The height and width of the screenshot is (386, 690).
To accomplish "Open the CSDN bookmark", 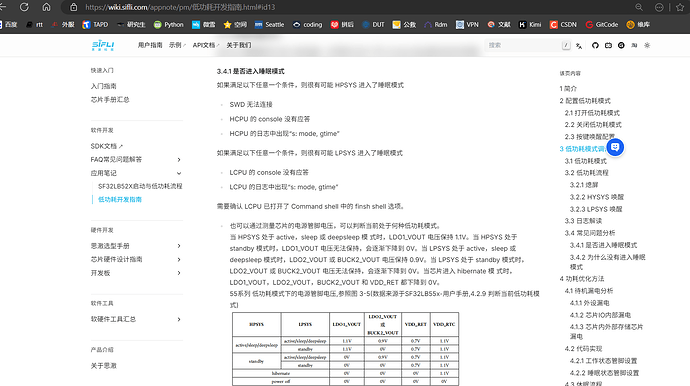I will (563, 25).
